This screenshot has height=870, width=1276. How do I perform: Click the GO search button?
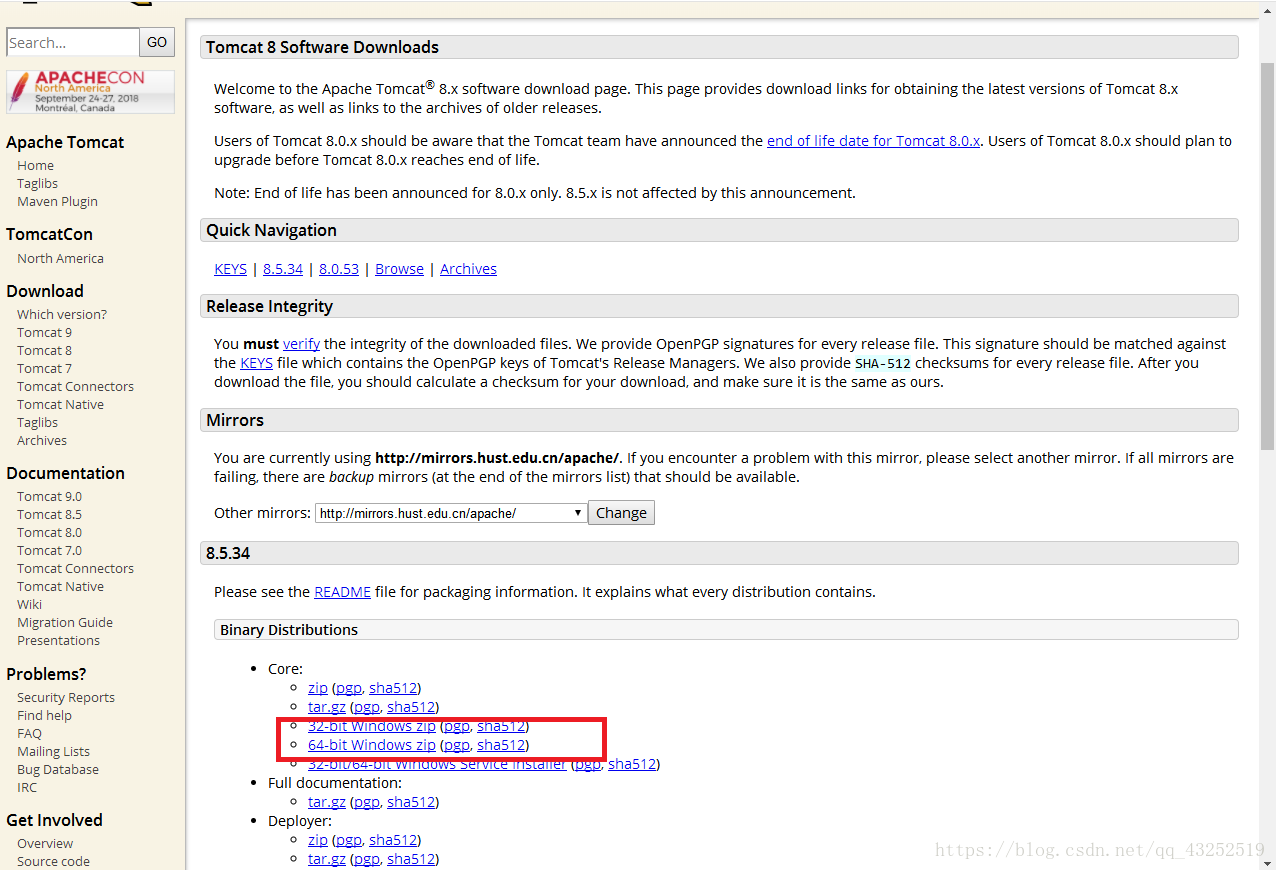[x=157, y=42]
